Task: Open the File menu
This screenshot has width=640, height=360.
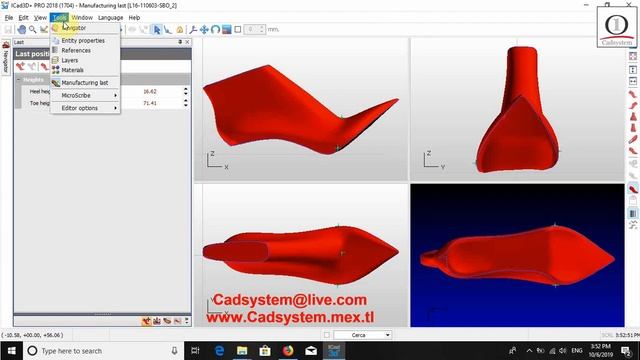Action: tap(9, 18)
